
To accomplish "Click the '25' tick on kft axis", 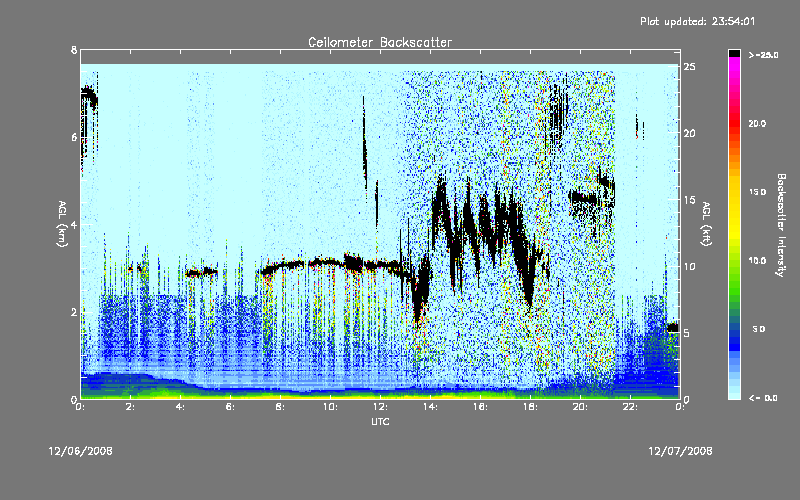I will [689, 66].
